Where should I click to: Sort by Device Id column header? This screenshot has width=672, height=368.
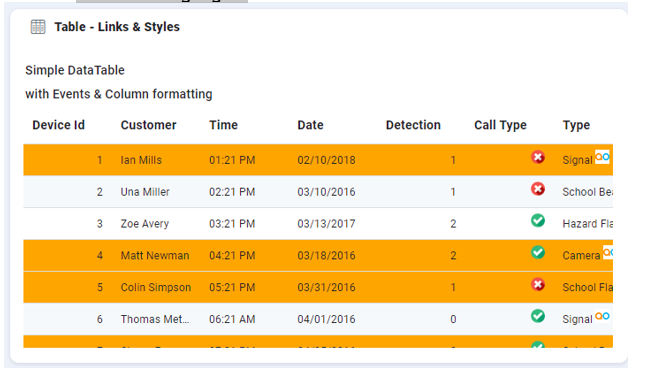(59, 125)
